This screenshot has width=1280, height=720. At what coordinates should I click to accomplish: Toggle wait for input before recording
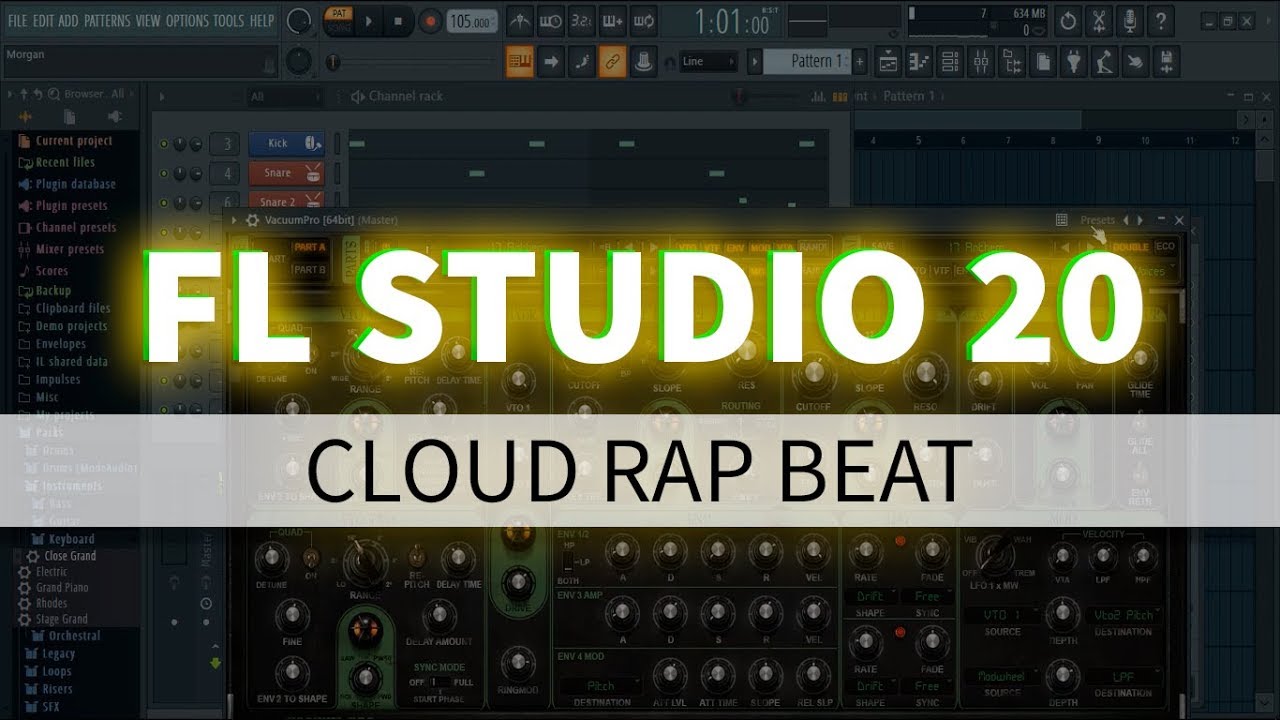tap(550, 20)
